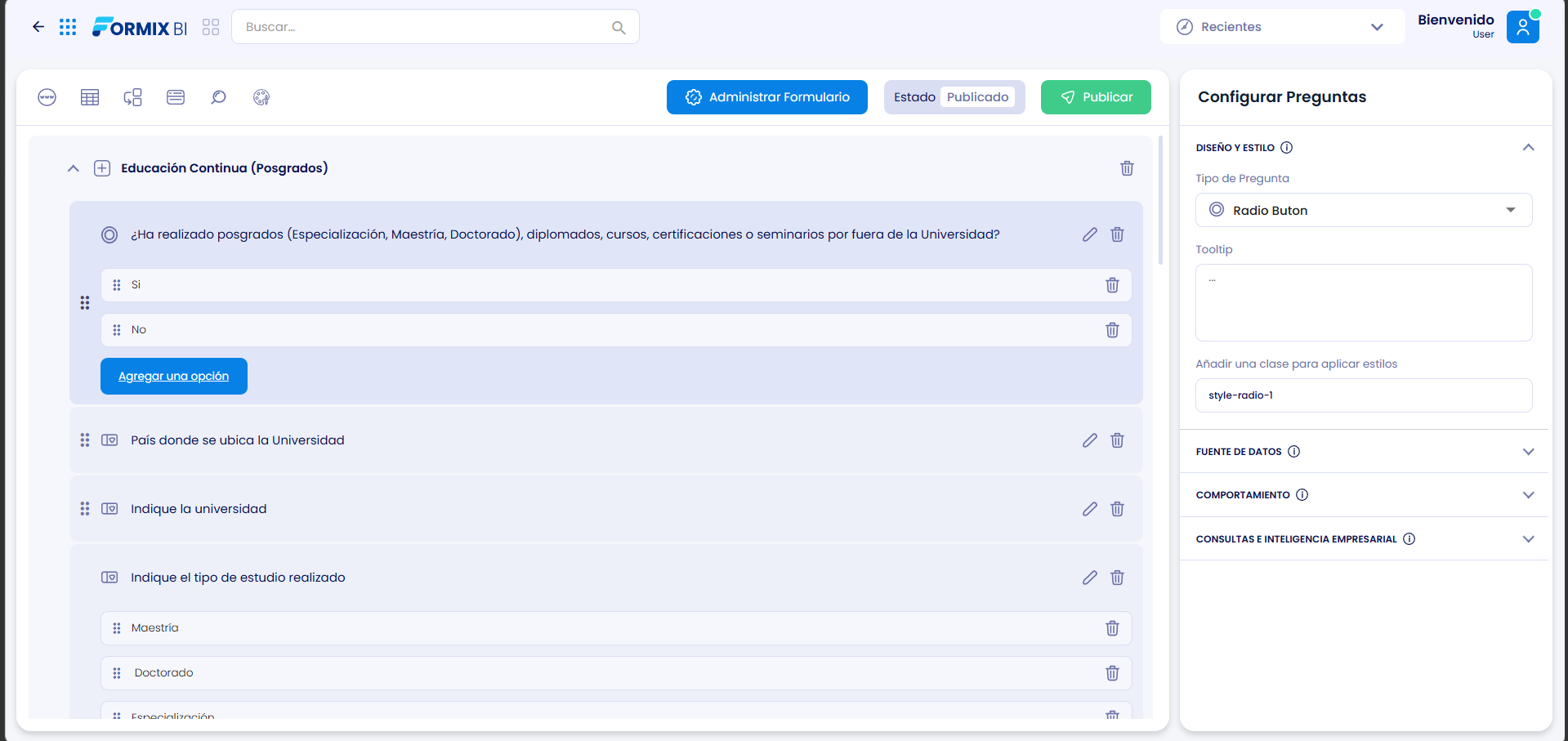Select the Doctorado option text
Image resolution: width=1568 pixels, height=741 pixels.
164,673
